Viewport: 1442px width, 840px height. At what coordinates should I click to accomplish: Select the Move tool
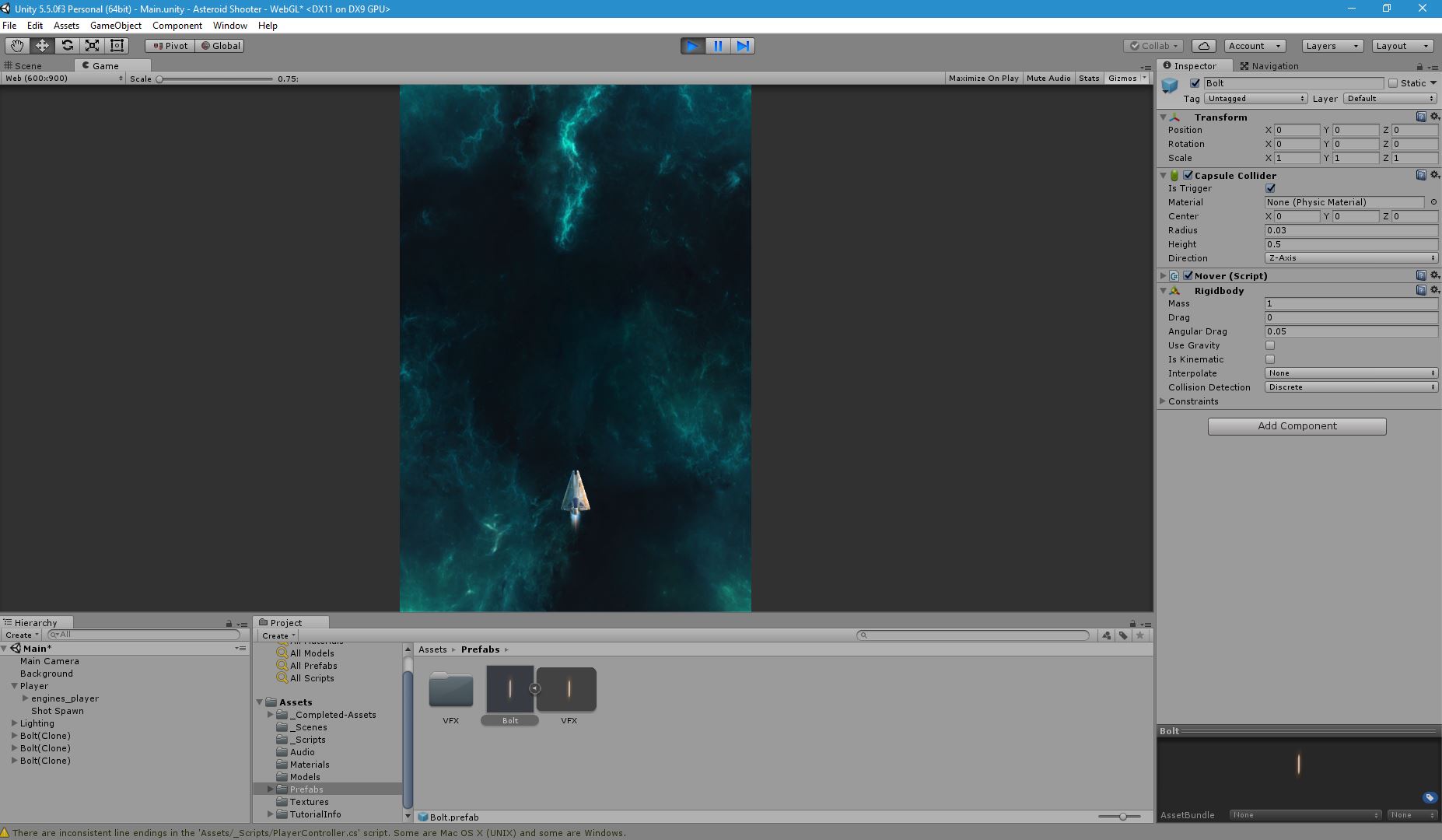[x=42, y=46]
